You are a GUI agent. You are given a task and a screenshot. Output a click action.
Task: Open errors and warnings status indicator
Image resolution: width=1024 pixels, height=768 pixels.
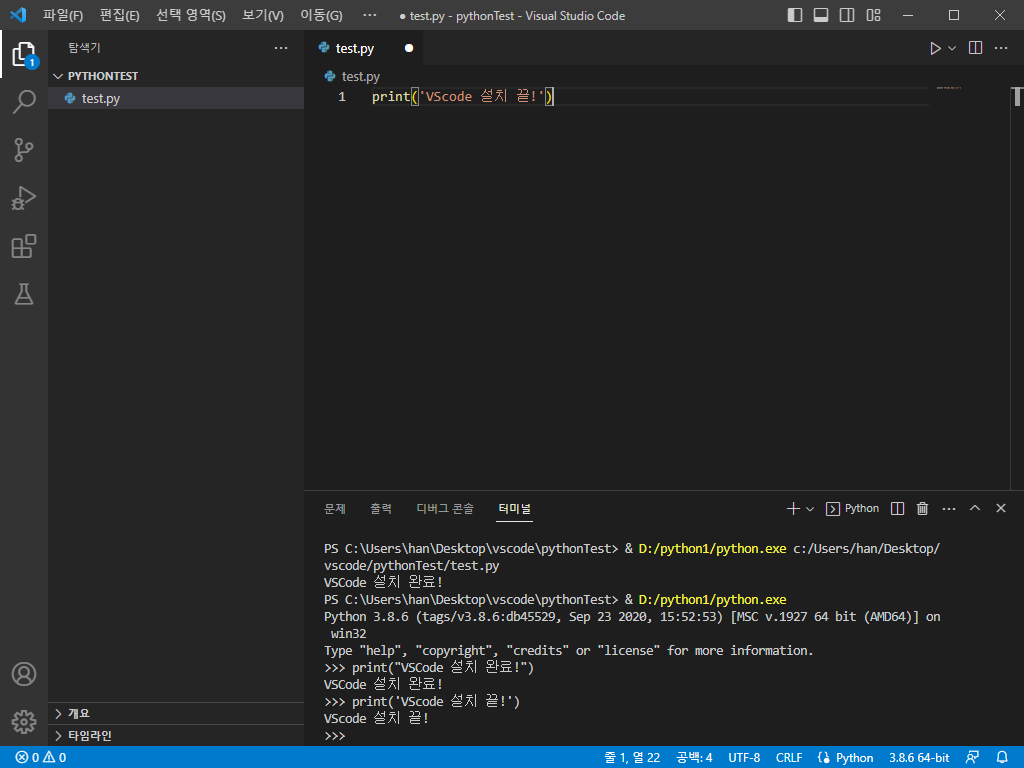click(40, 758)
